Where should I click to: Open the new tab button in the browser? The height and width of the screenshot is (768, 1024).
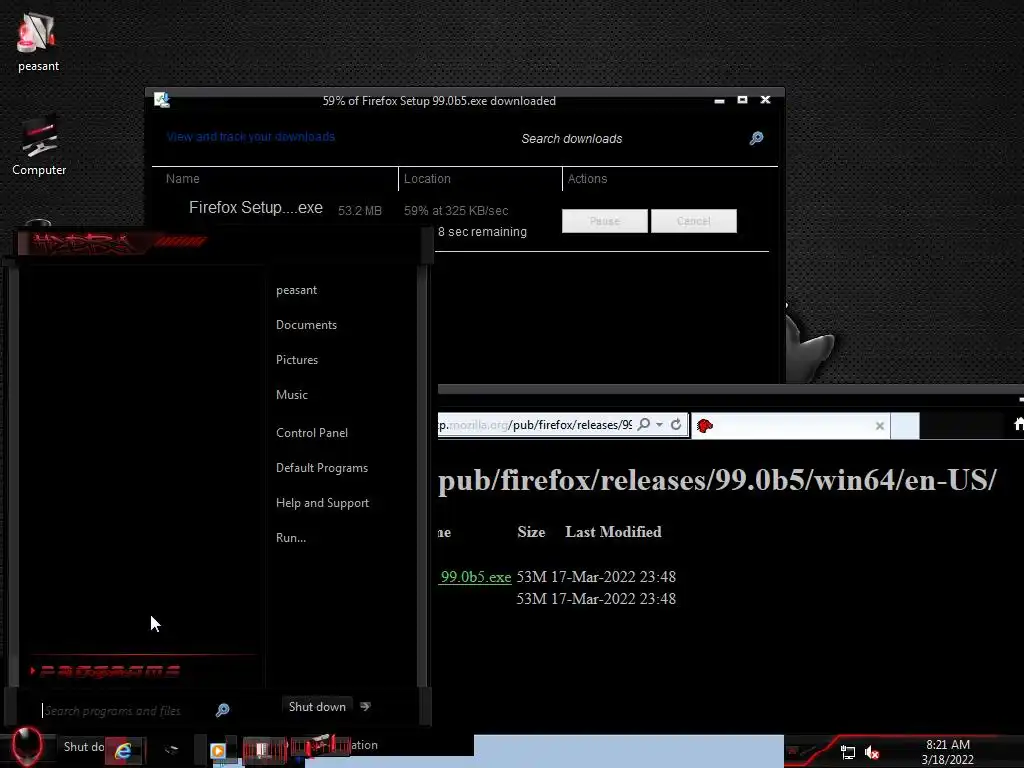pos(904,426)
